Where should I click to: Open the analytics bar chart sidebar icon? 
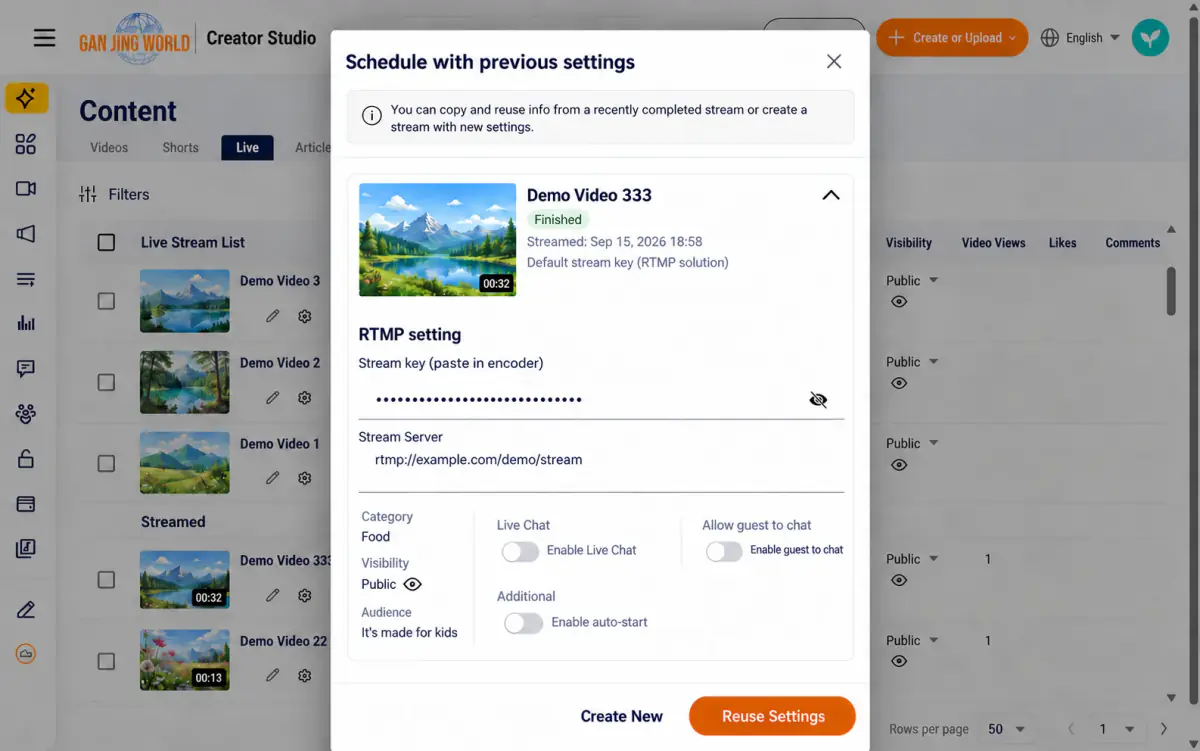tap(26, 323)
